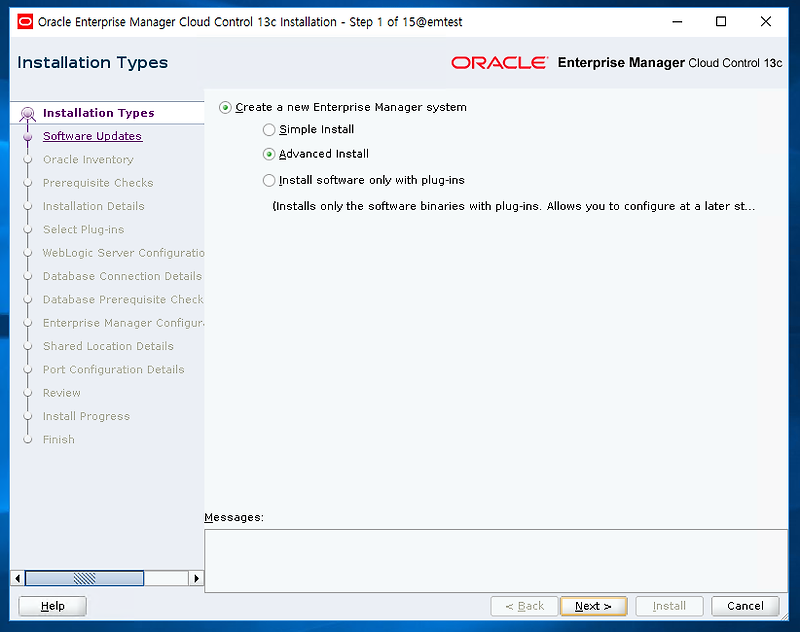Select the Oracle Inventory step
The height and width of the screenshot is (632, 800).
(88, 159)
